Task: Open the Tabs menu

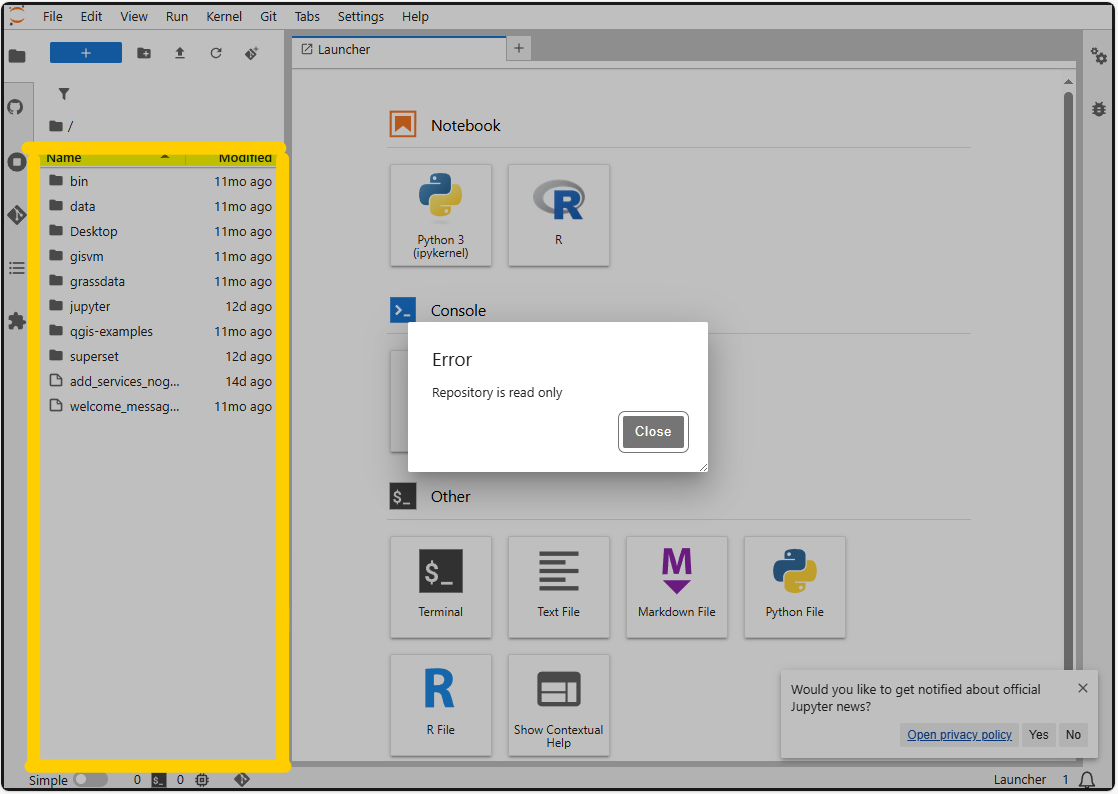Action: tap(307, 16)
